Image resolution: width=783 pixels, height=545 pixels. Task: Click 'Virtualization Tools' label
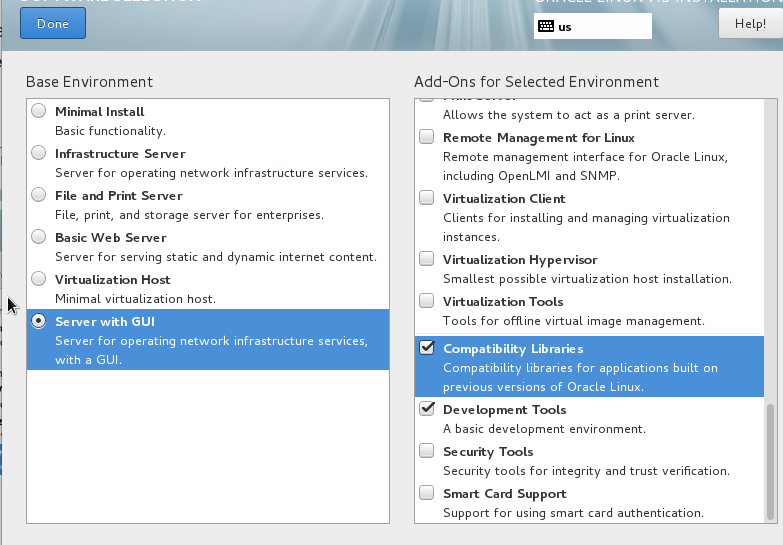click(x=503, y=302)
